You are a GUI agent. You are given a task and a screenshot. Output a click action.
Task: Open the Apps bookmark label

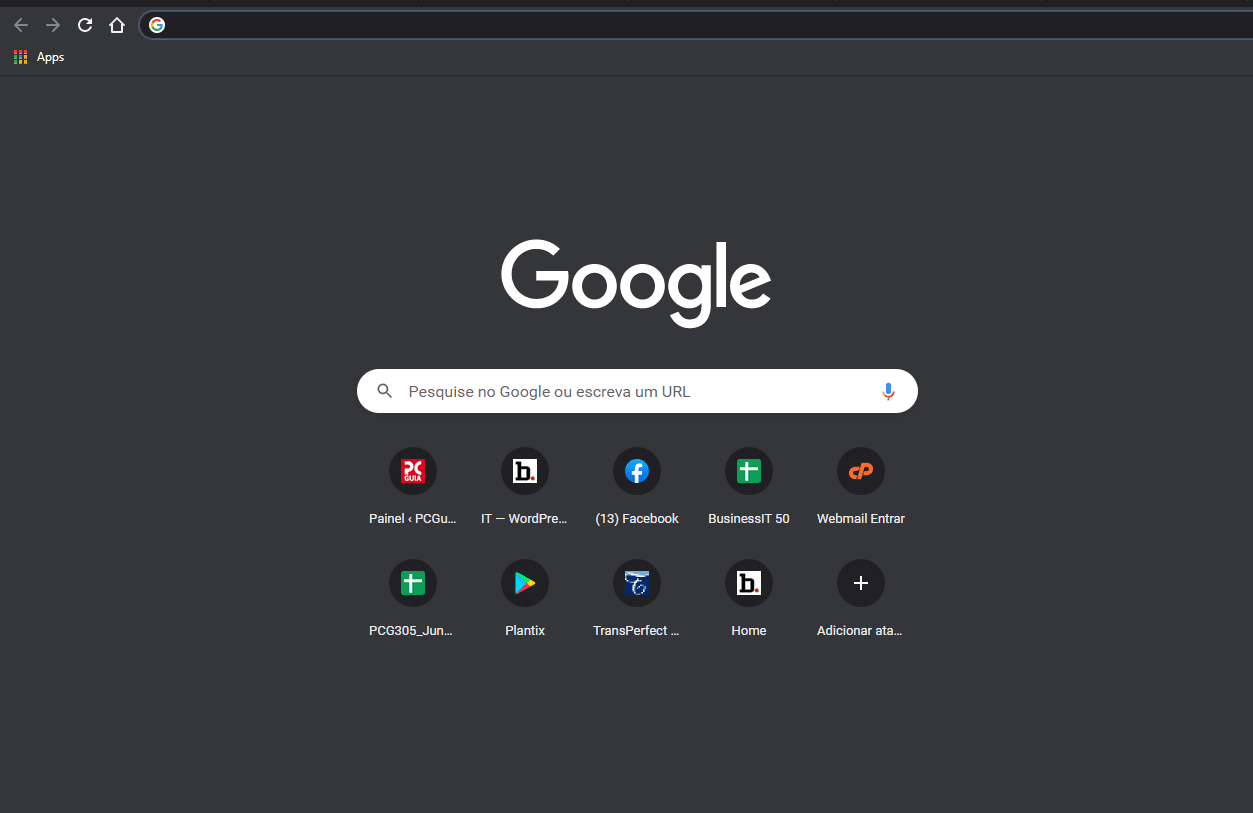click(50, 57)
